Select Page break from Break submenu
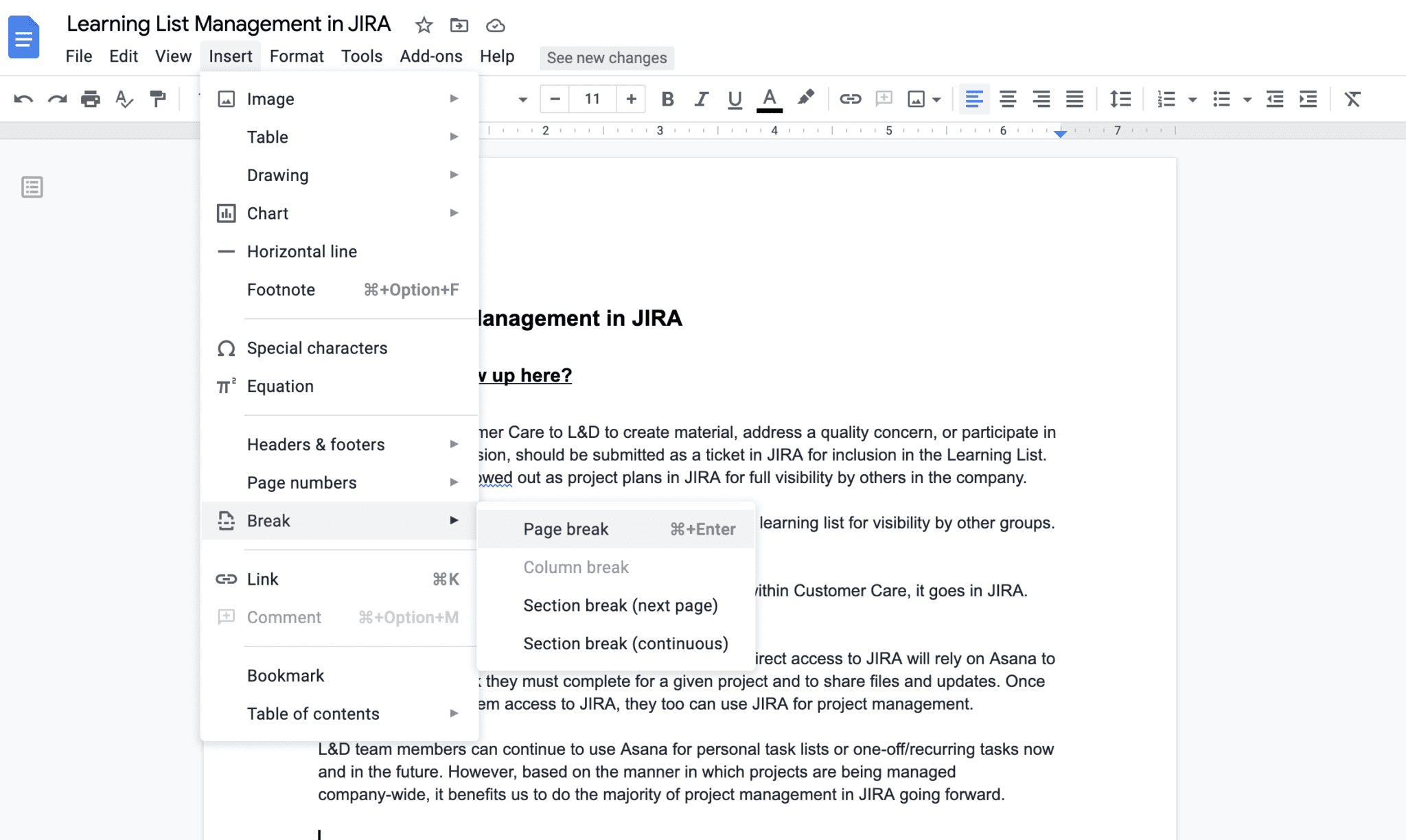This screenshot has height=840, width=1406. point(565,528)
